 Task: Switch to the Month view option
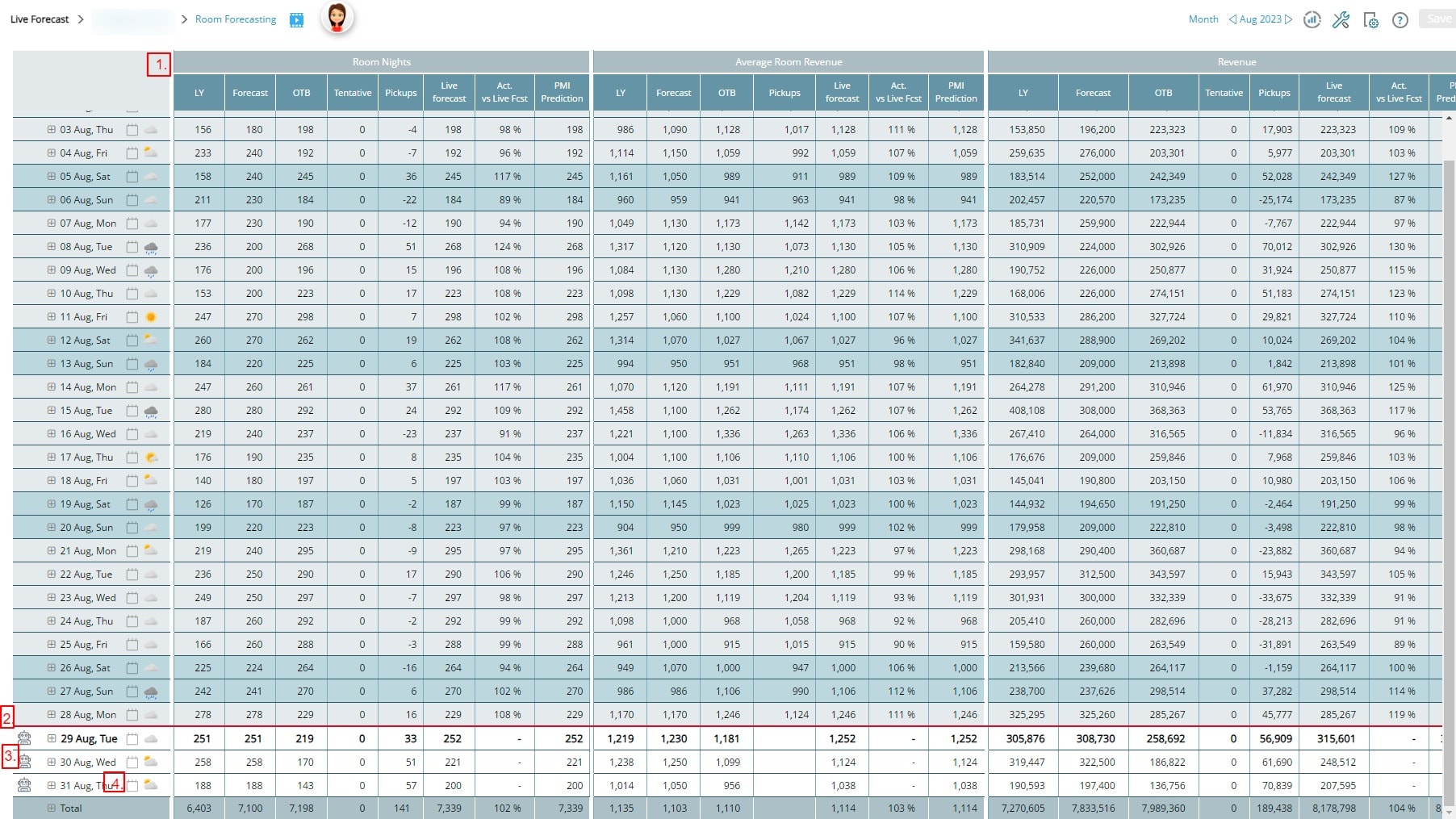pyautogui.click(x=1203, y=19)
